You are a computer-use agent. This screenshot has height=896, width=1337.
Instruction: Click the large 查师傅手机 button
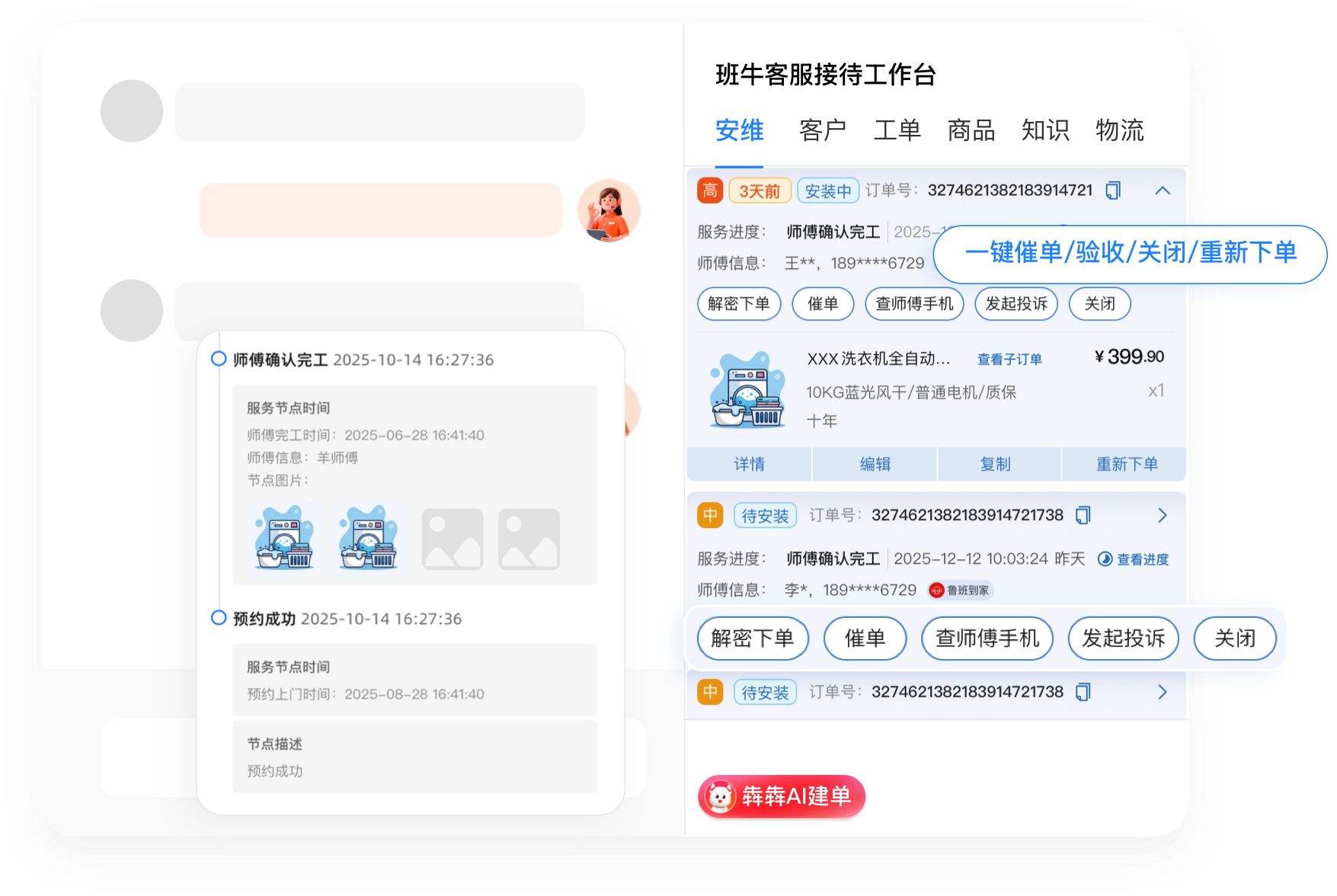tap(987, 638)
